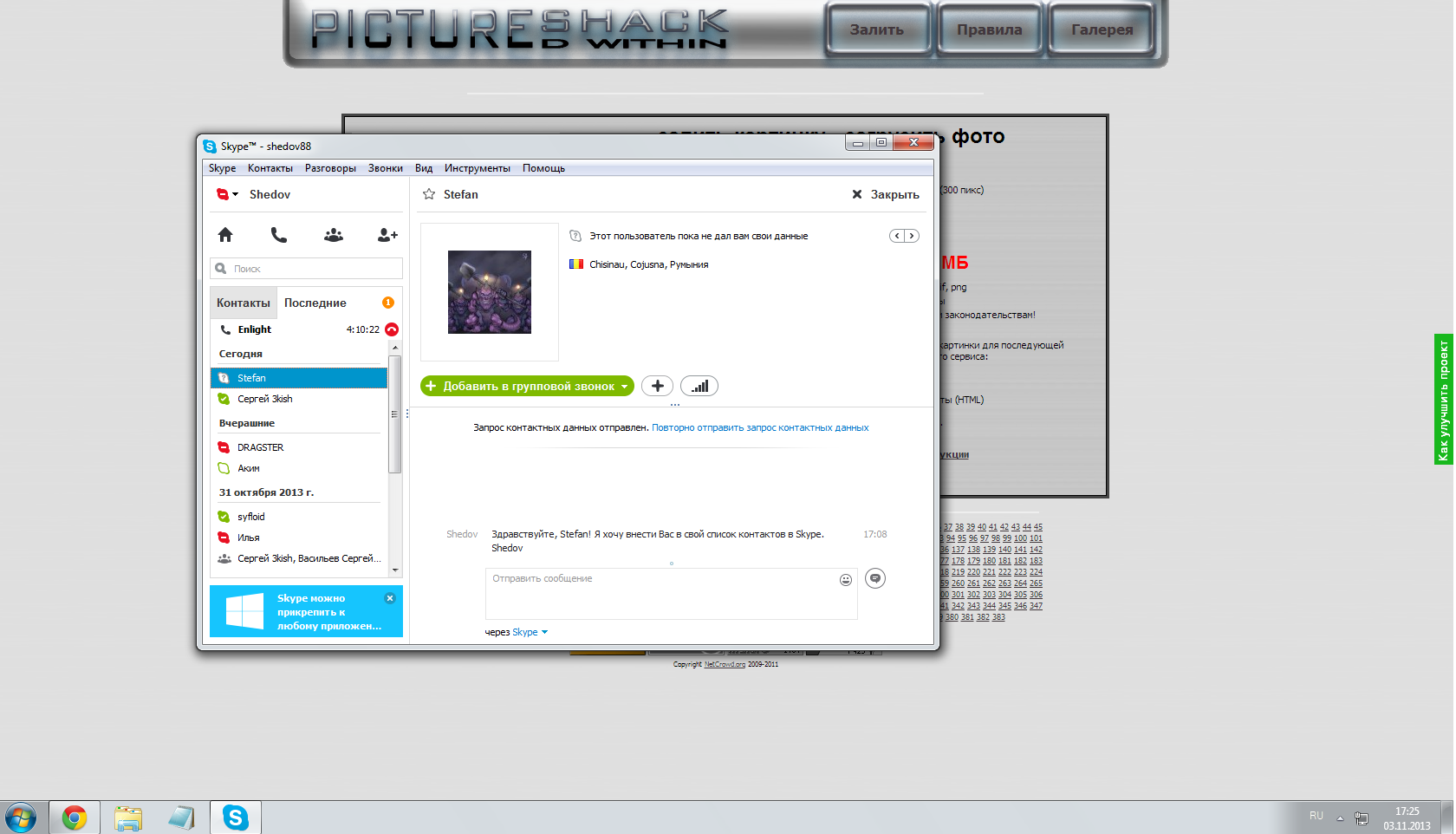Viewport: 1456px width, 834px height.
Task: Click Skype icon in the taskbar
Action: click(x=236, y=818)
